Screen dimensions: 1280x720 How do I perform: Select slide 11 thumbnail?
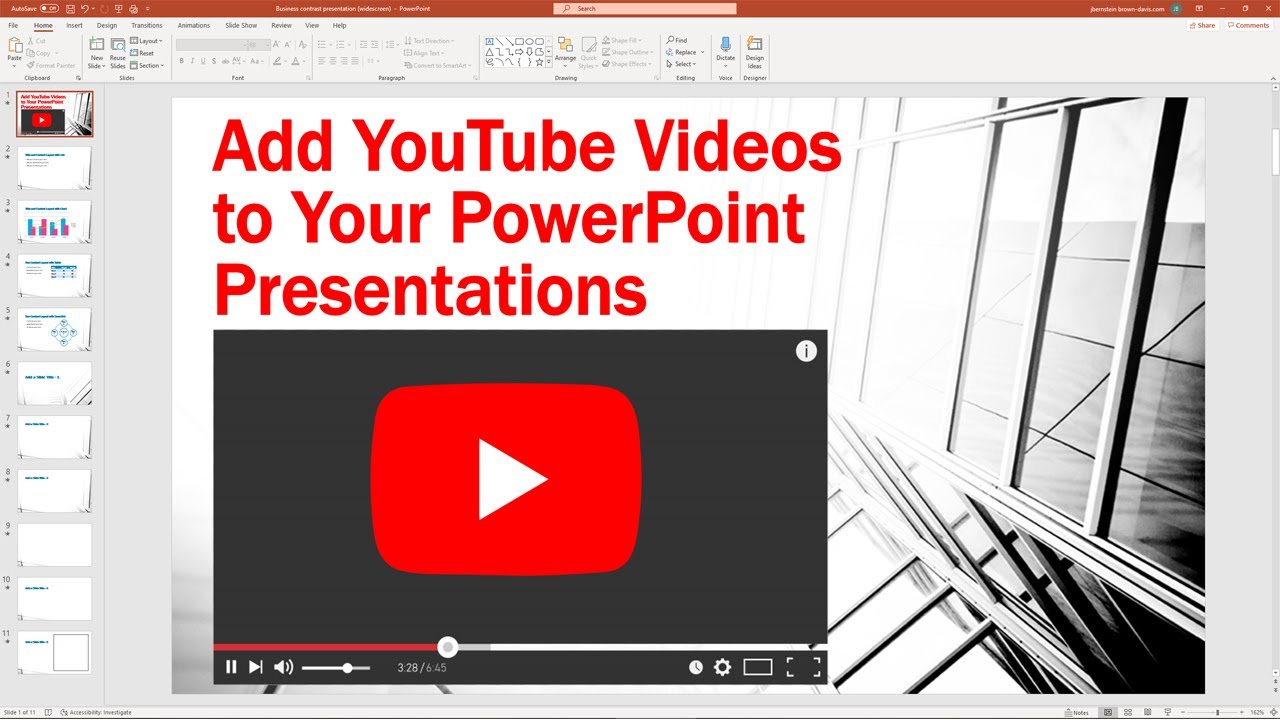pyautogui.click(x=55, y=652)
